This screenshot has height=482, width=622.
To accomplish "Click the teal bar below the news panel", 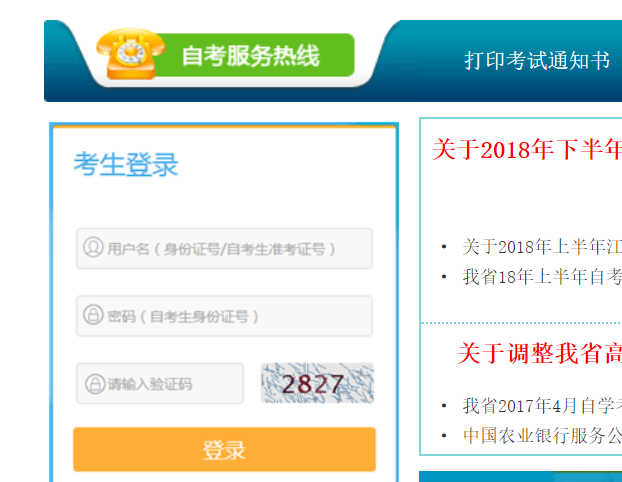I will tap(520, 476).
